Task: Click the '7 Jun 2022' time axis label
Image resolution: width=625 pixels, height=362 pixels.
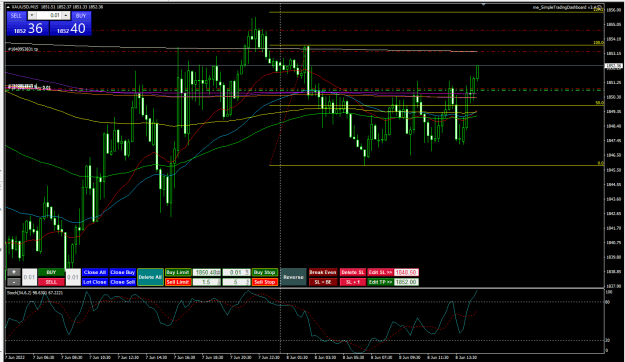Action: pyautogui.click(x=15, y=357)
